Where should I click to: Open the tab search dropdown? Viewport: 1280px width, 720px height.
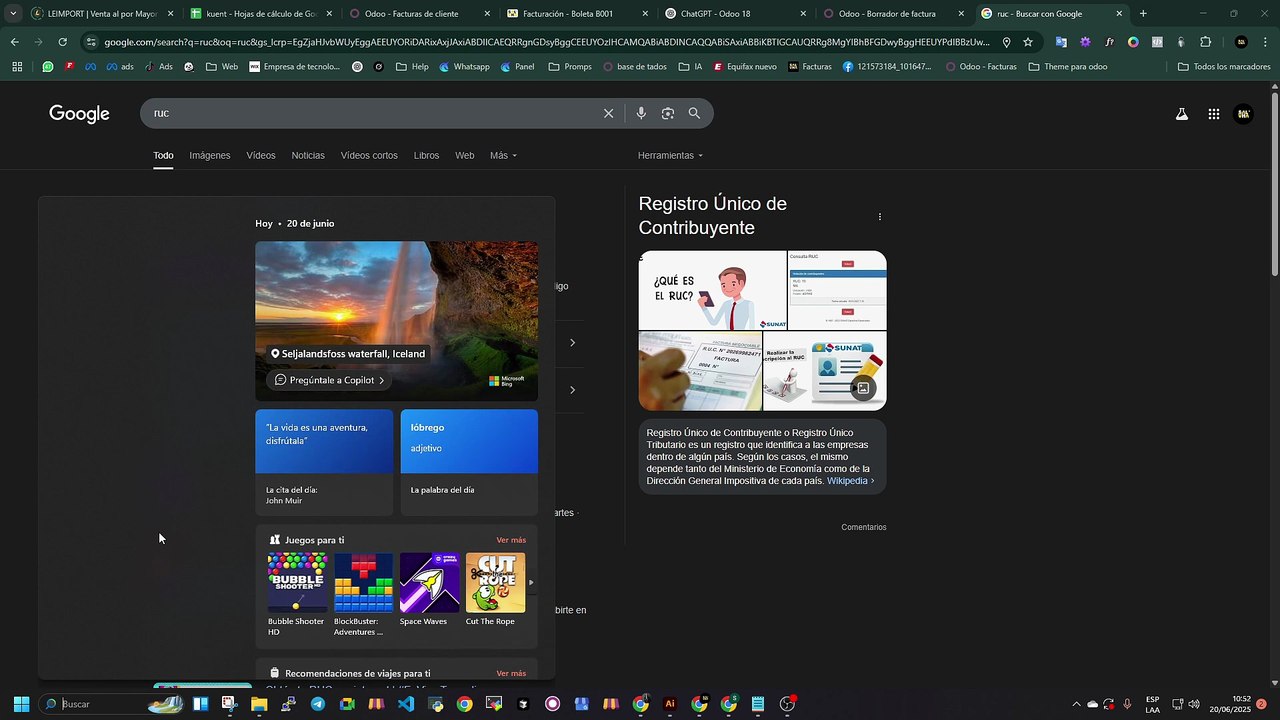pyautogui.click(x=13, y=14)
